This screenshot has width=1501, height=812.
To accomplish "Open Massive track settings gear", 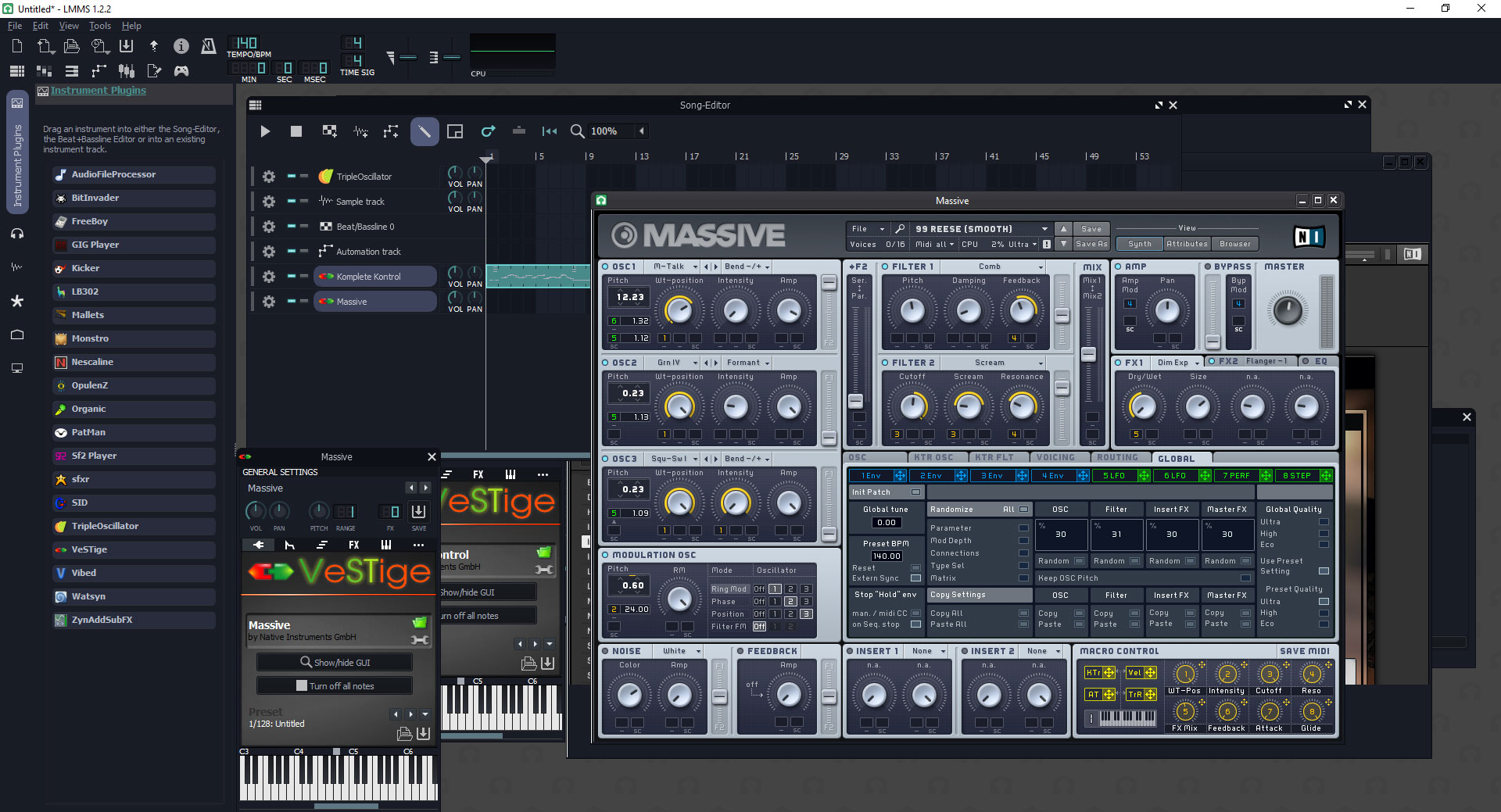I will pos(269,302).
